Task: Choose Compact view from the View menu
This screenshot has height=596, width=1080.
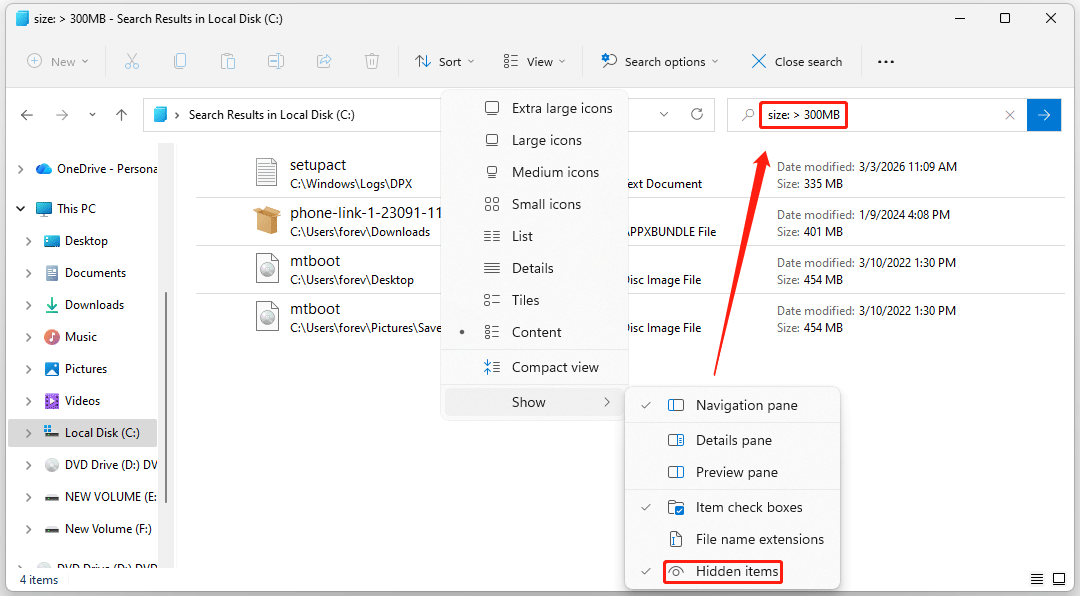Action: tap(555, 367)
